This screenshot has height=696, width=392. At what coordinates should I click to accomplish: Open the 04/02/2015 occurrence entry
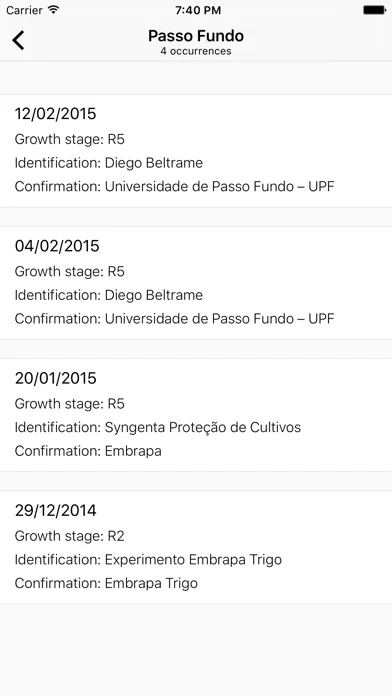click(x=196, y=283)
